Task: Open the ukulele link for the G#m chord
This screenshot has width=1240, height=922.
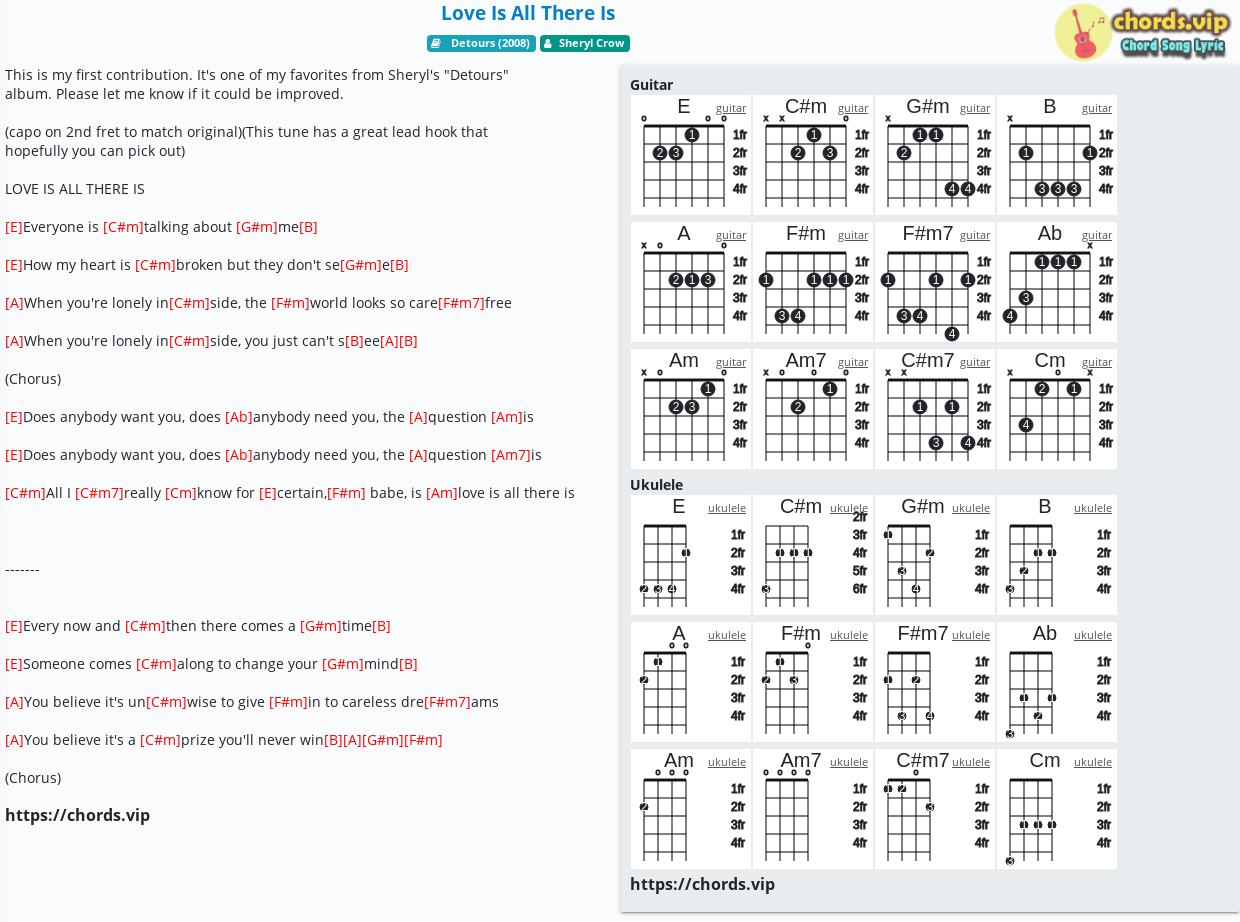Action: click(x=971, y=508)
